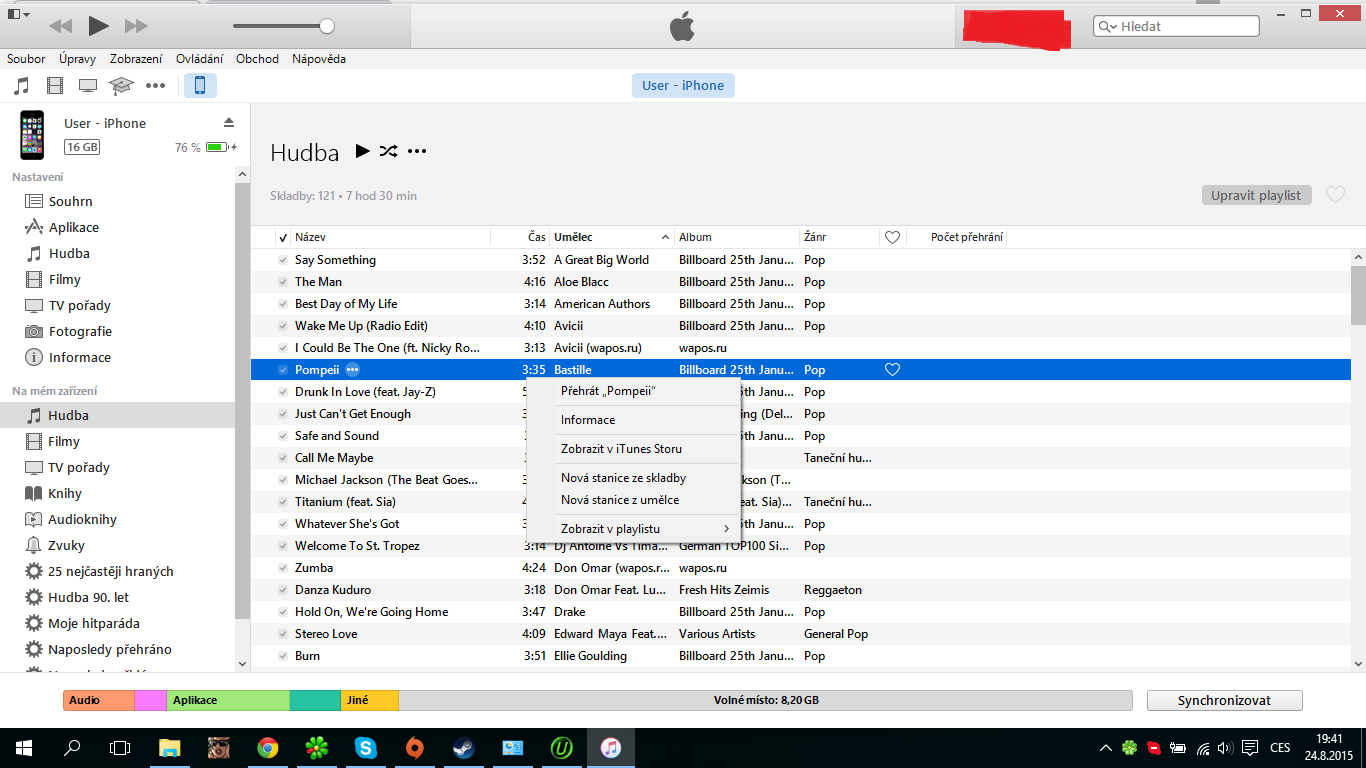Open the Hudba playlist three-dot menu

pyautogui.click(x=417, y=151)
